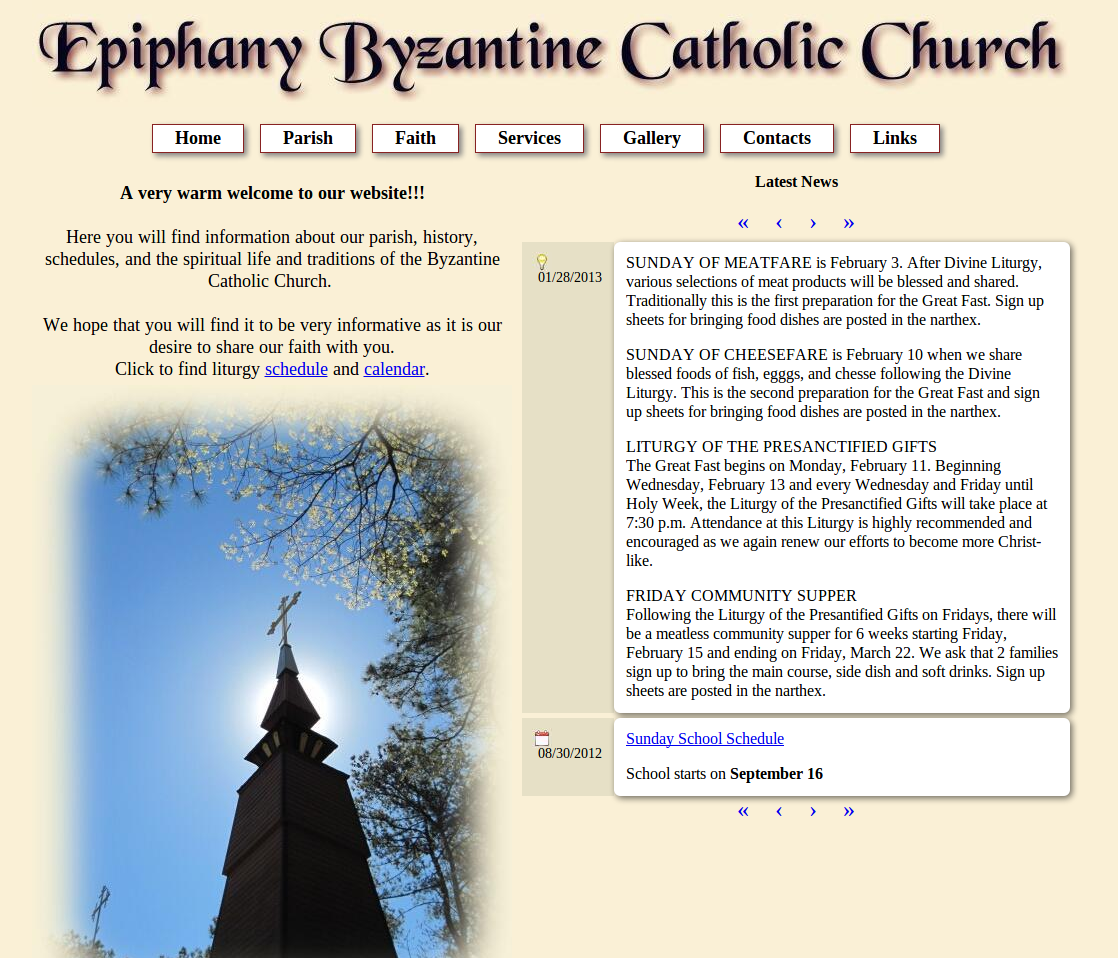Go to next news page, top pager
Image resolution: width=1118 pixels, height=958 pixels.
813,223
